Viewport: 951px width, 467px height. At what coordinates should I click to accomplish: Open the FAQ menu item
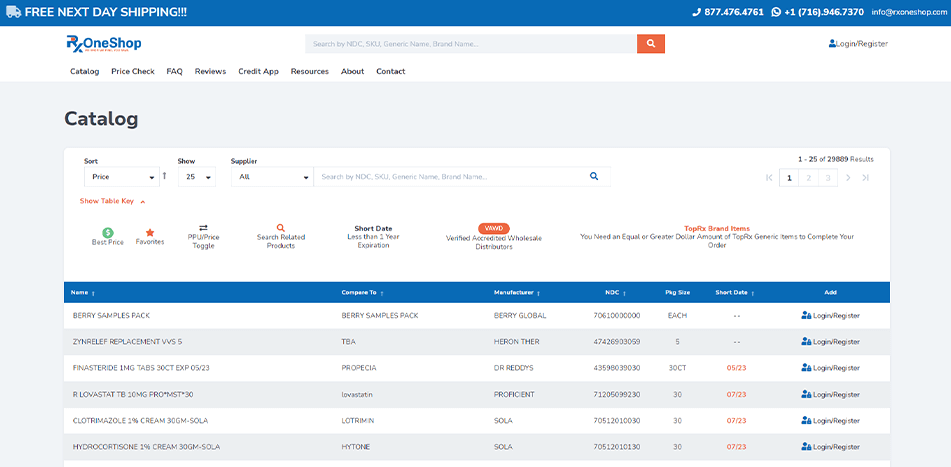(x=175, y=71)
